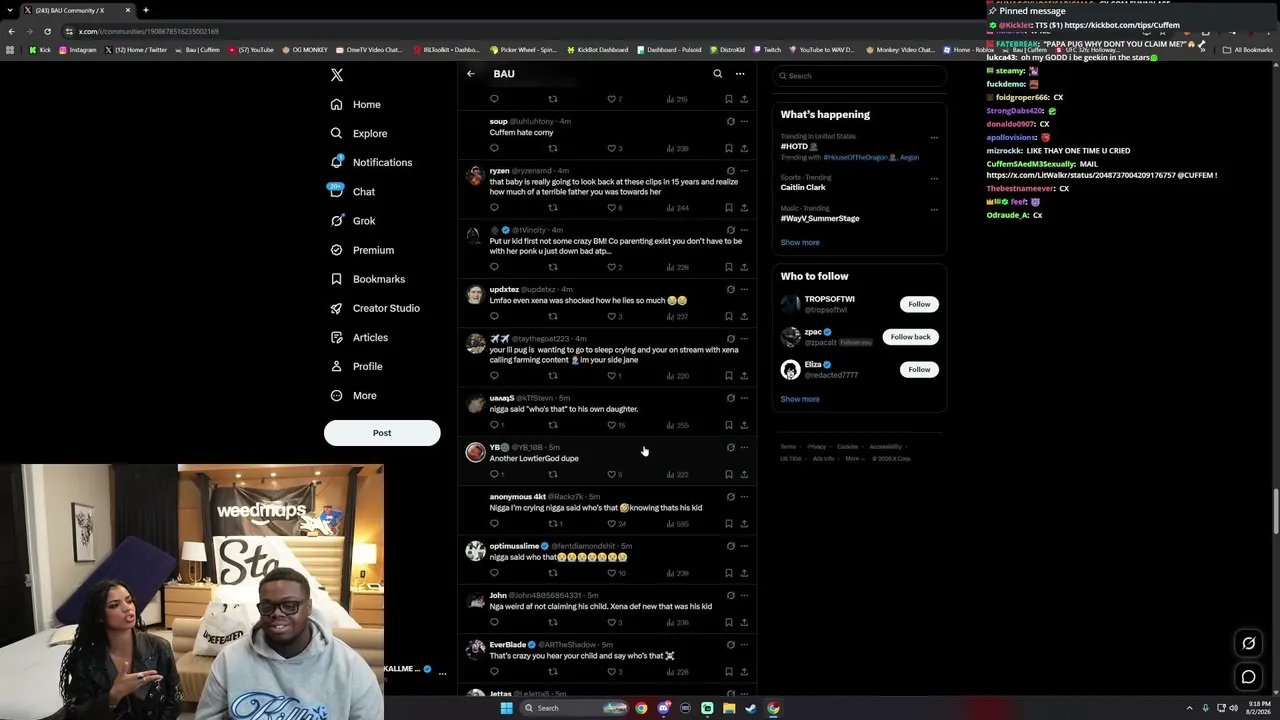Open Bookmarks in the sidebar

pos(367,279)
